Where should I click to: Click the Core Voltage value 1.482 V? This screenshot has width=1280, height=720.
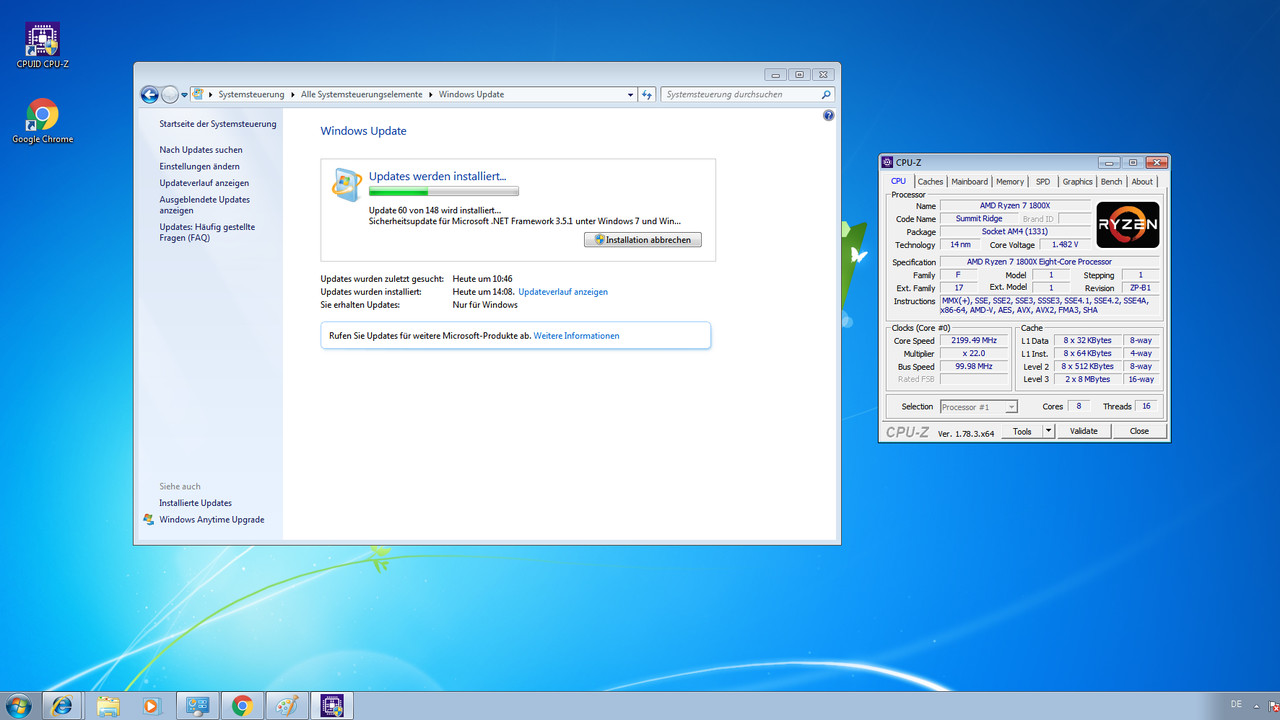(1065, 245)
